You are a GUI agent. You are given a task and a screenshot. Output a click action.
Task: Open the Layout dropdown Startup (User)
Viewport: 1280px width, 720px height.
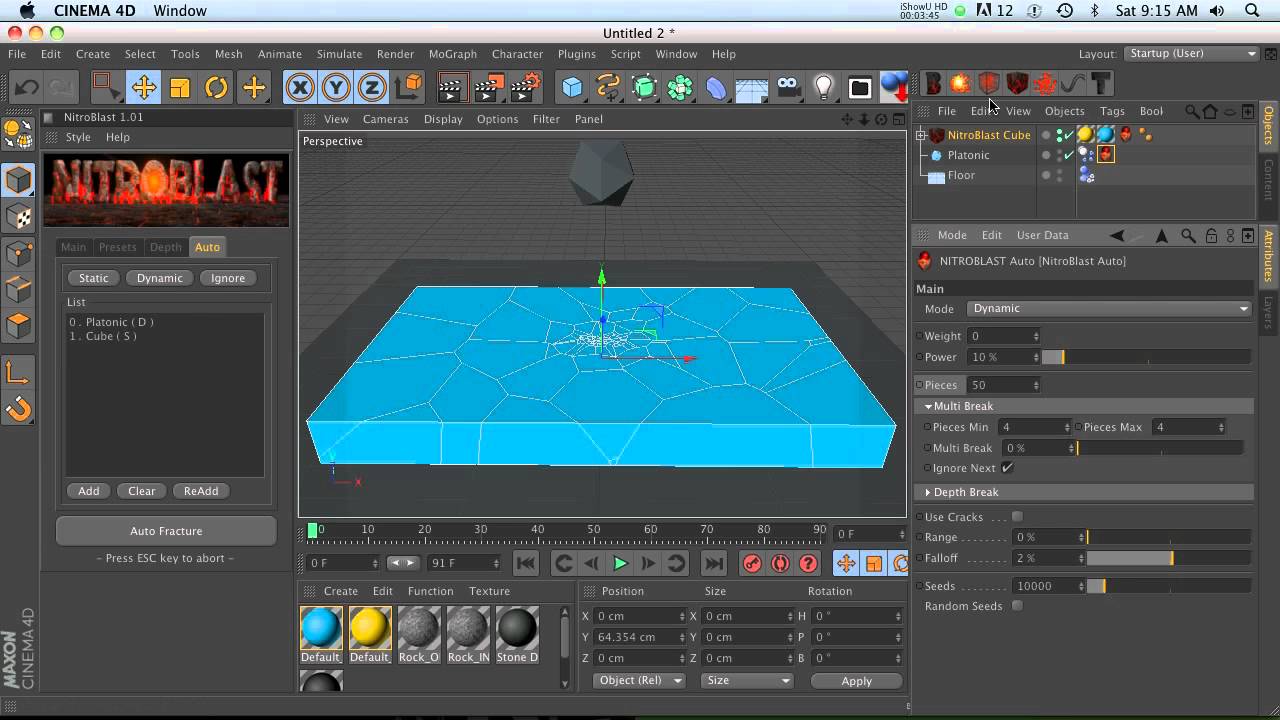pyautogui.click(x=1192, y=53)
